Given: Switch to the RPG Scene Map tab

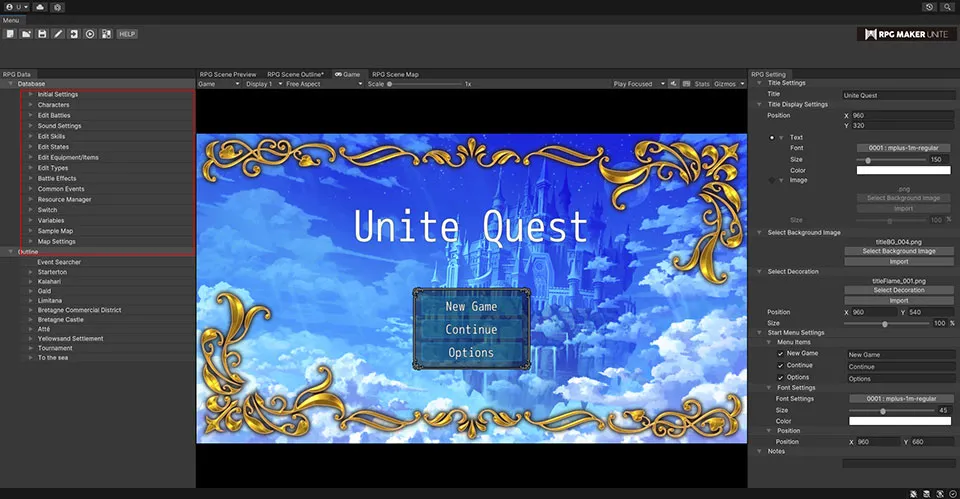Looking at the screenshot, I should 395,74.
